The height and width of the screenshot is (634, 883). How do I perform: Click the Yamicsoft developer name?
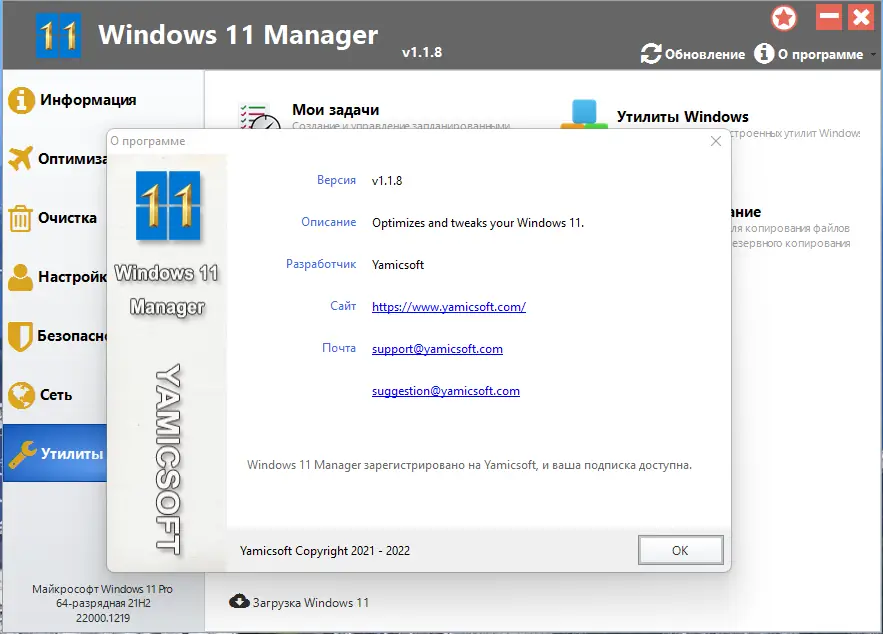tap(398, 265)
